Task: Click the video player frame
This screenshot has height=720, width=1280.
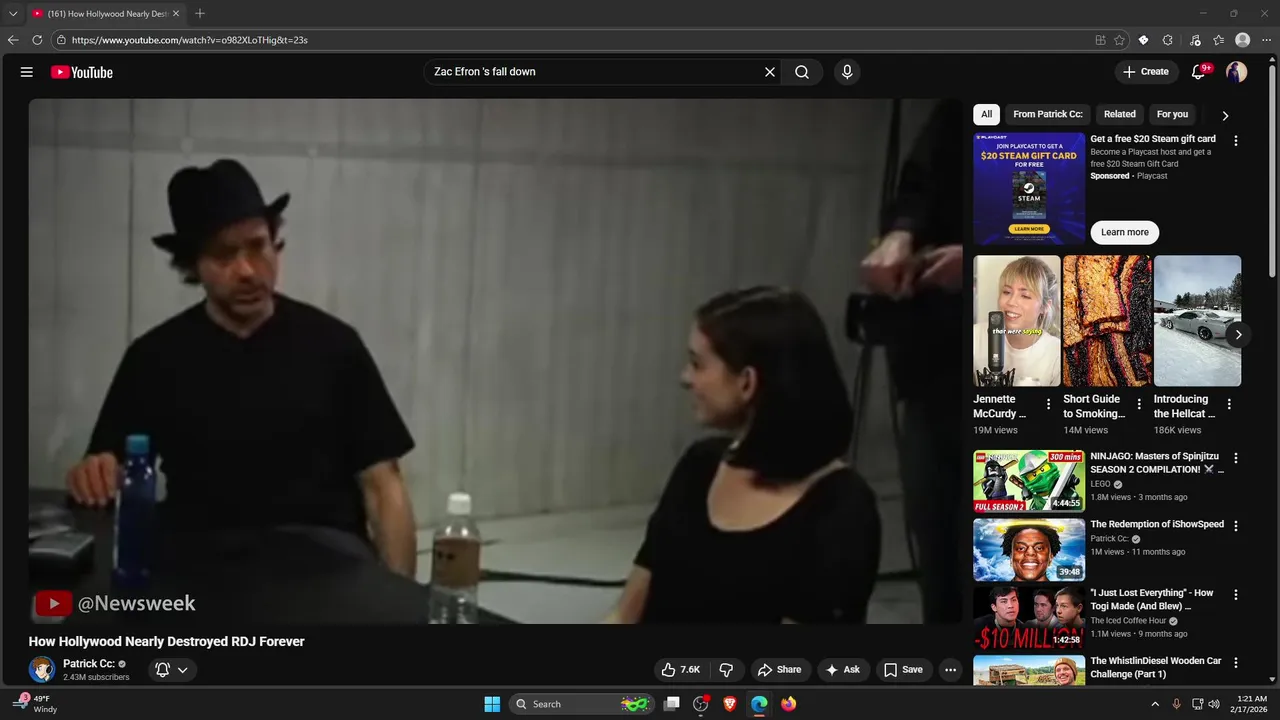Action: (495, 361)
